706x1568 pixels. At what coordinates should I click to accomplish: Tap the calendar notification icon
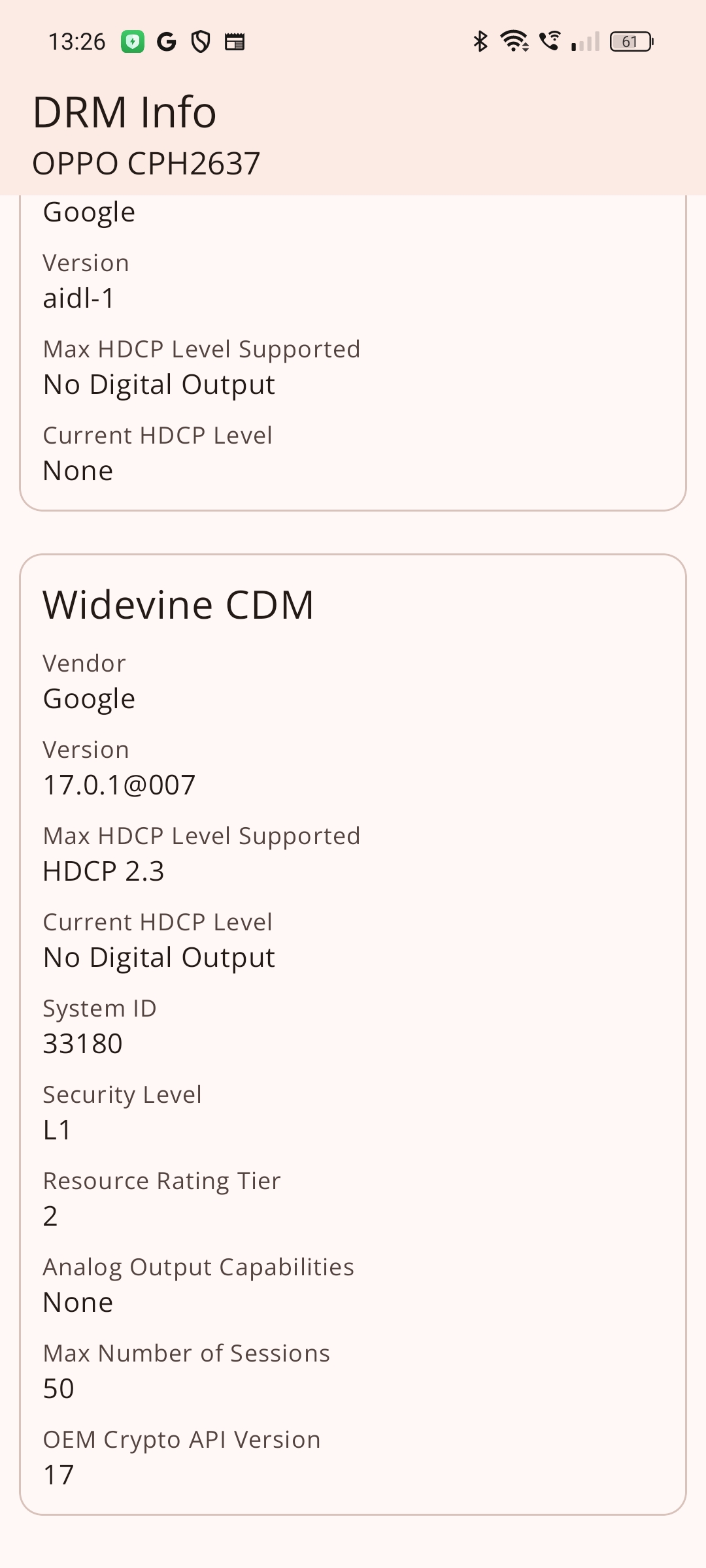tap(235, 42)
